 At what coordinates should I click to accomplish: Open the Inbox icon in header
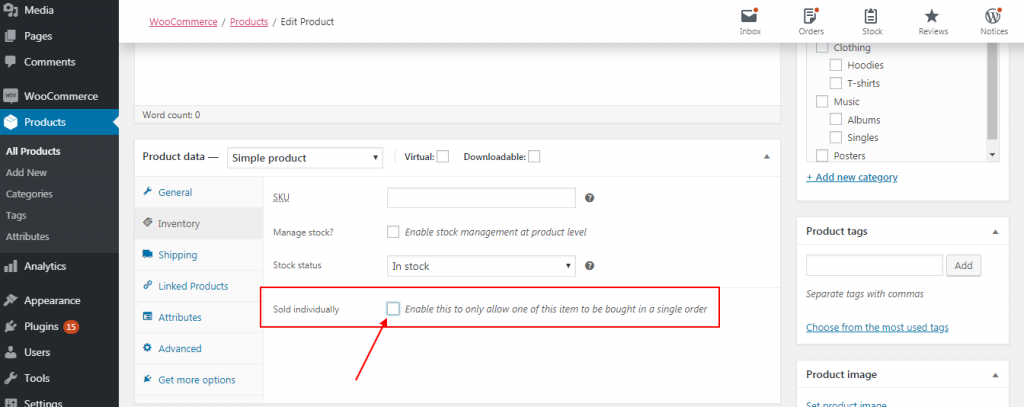click(x=750, y=16)
